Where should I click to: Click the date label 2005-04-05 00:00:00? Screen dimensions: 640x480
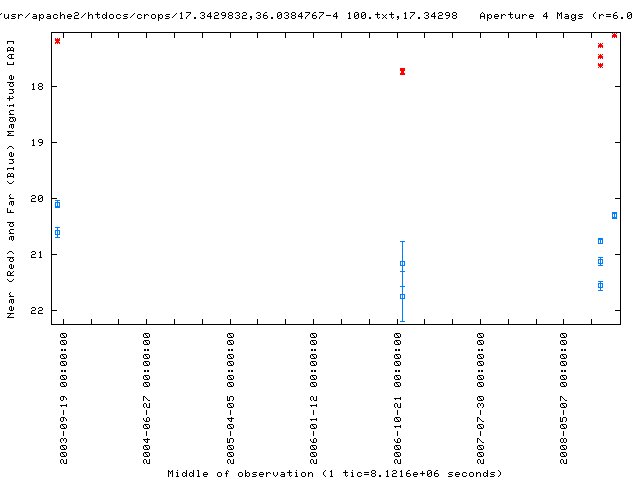[231, 398]
